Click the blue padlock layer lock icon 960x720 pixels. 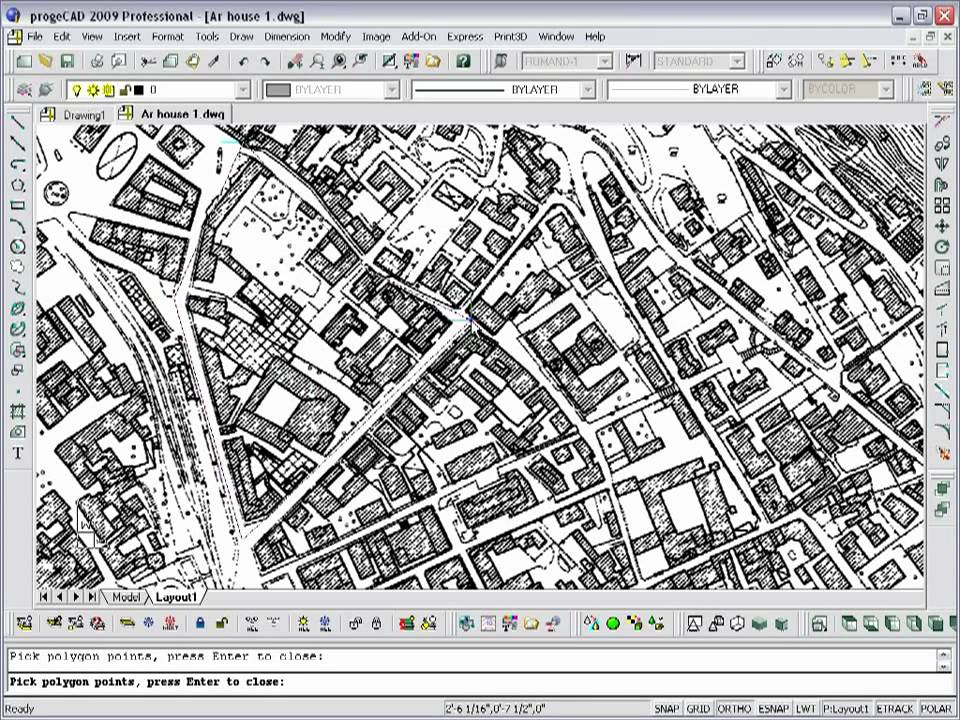(200, 624)
